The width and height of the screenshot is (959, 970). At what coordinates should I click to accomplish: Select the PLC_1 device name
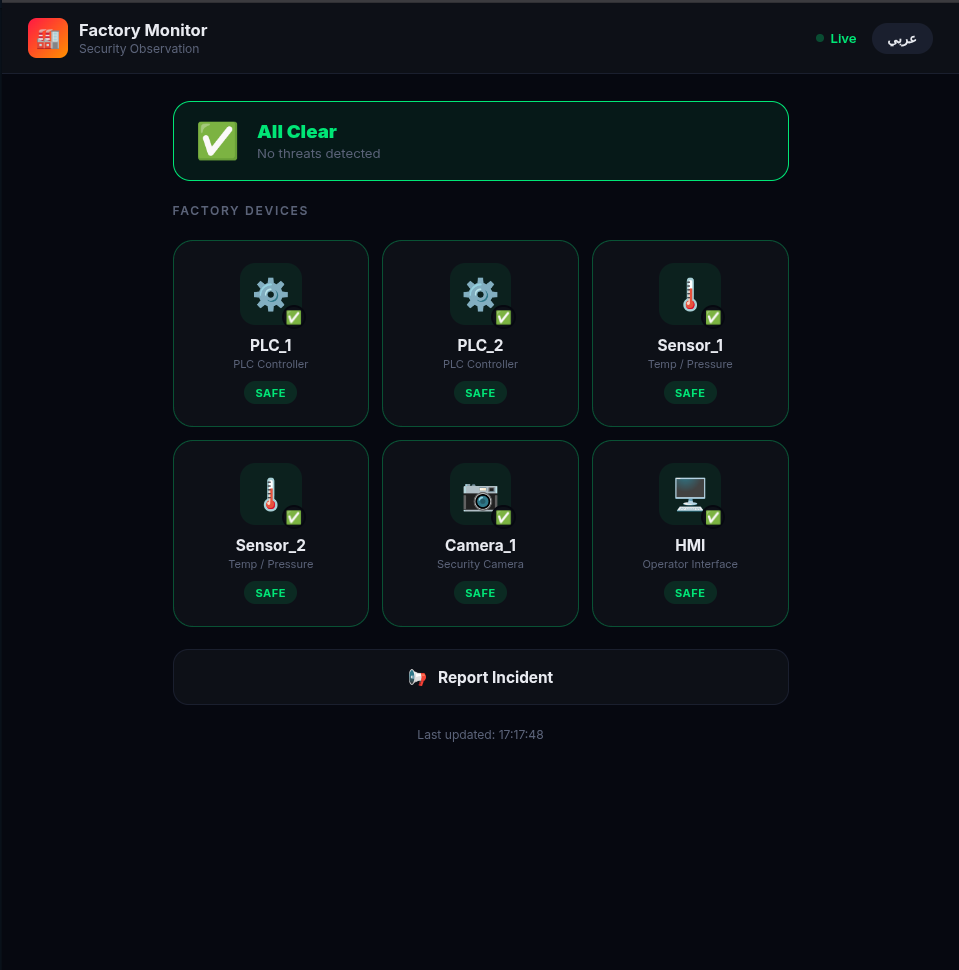click(x=270, y=345)
